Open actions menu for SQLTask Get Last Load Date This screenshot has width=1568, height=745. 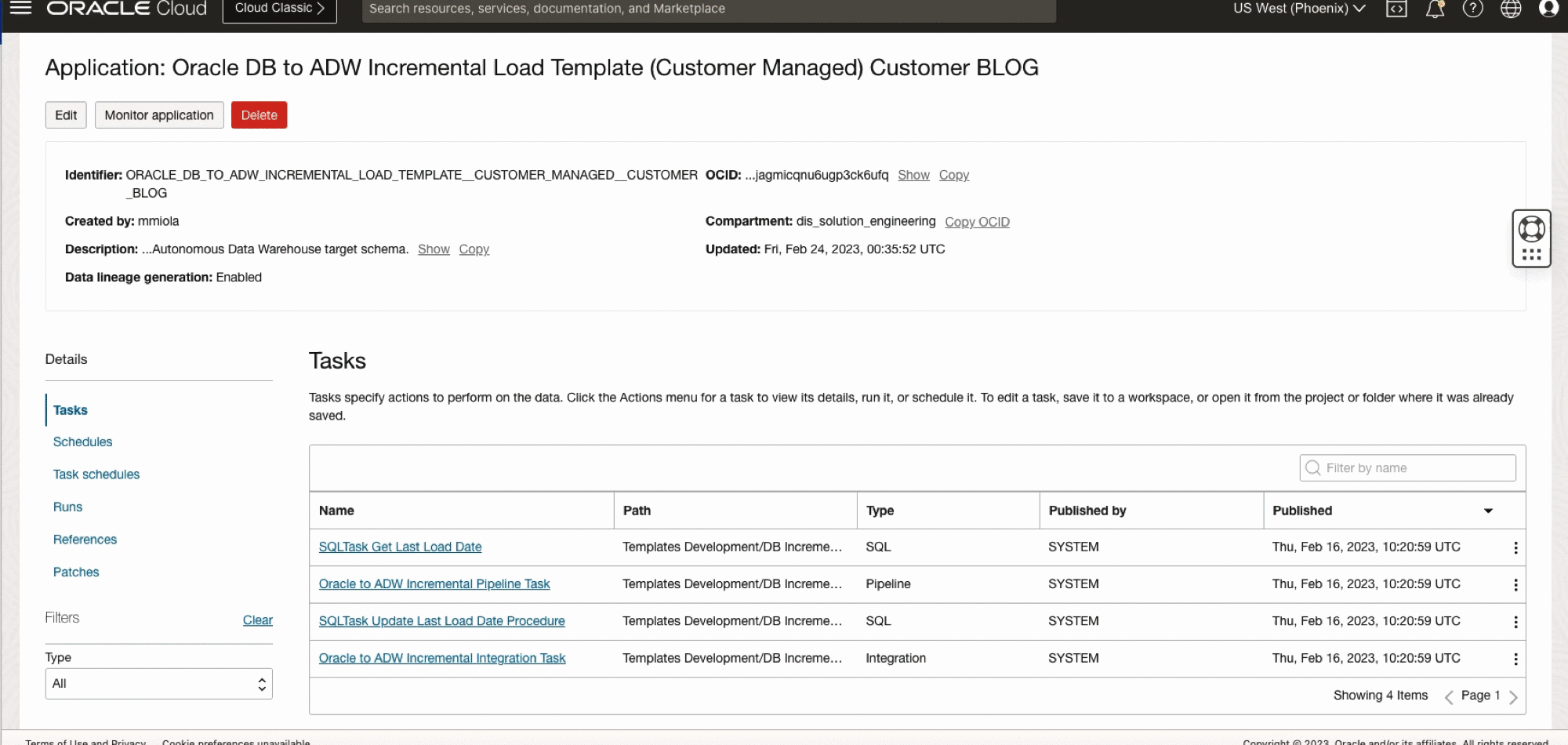pos(1515,547)
